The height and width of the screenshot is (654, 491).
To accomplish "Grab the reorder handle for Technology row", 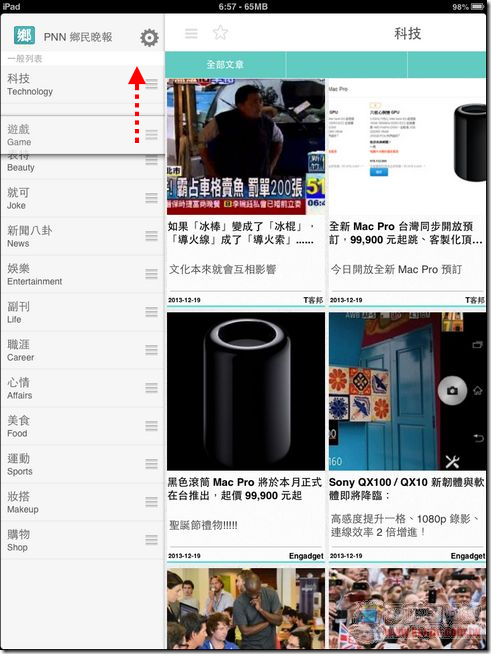I will (152, 83).
